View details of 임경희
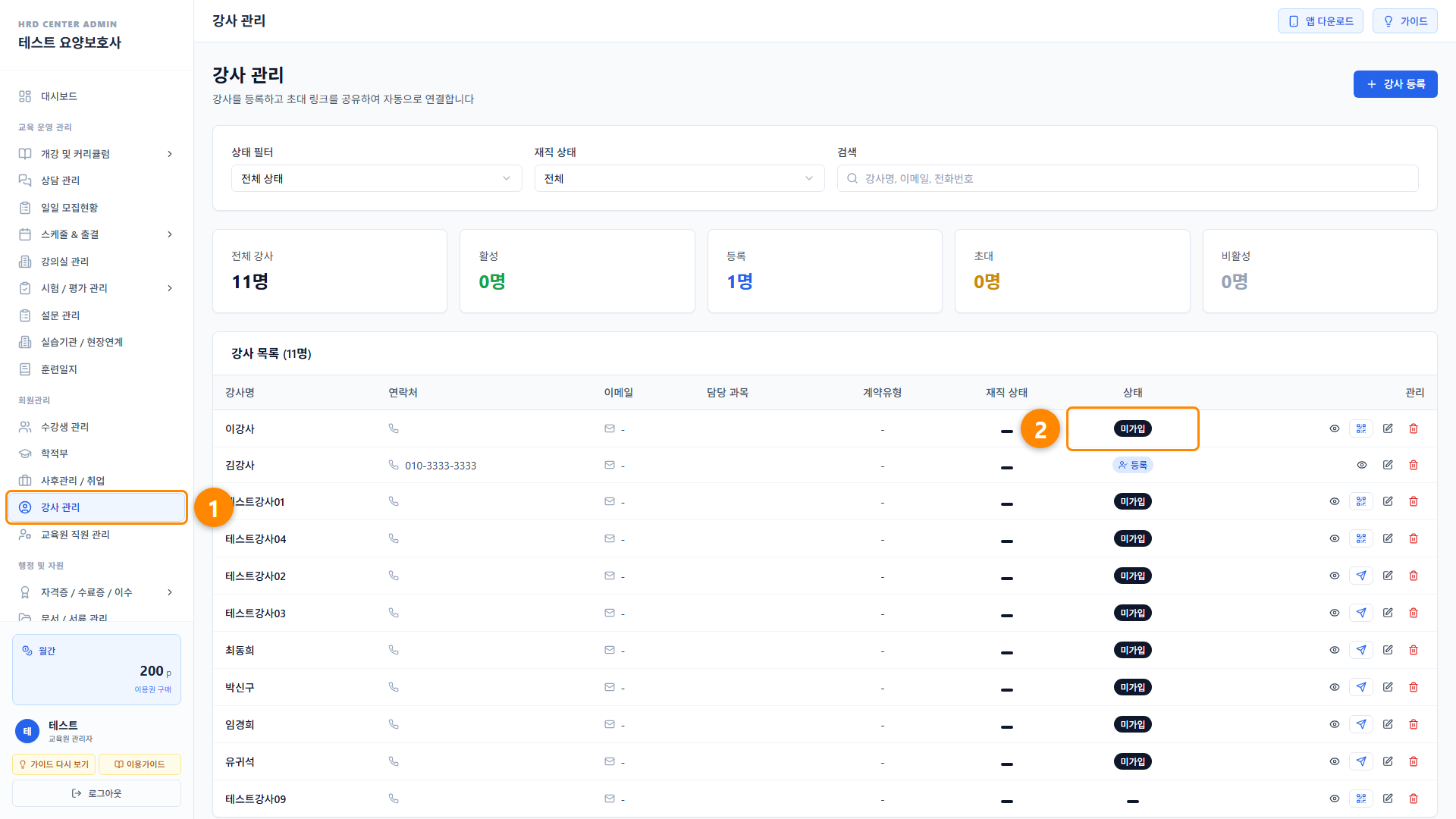The image size is (1456, 819). tap(1335, 724)
